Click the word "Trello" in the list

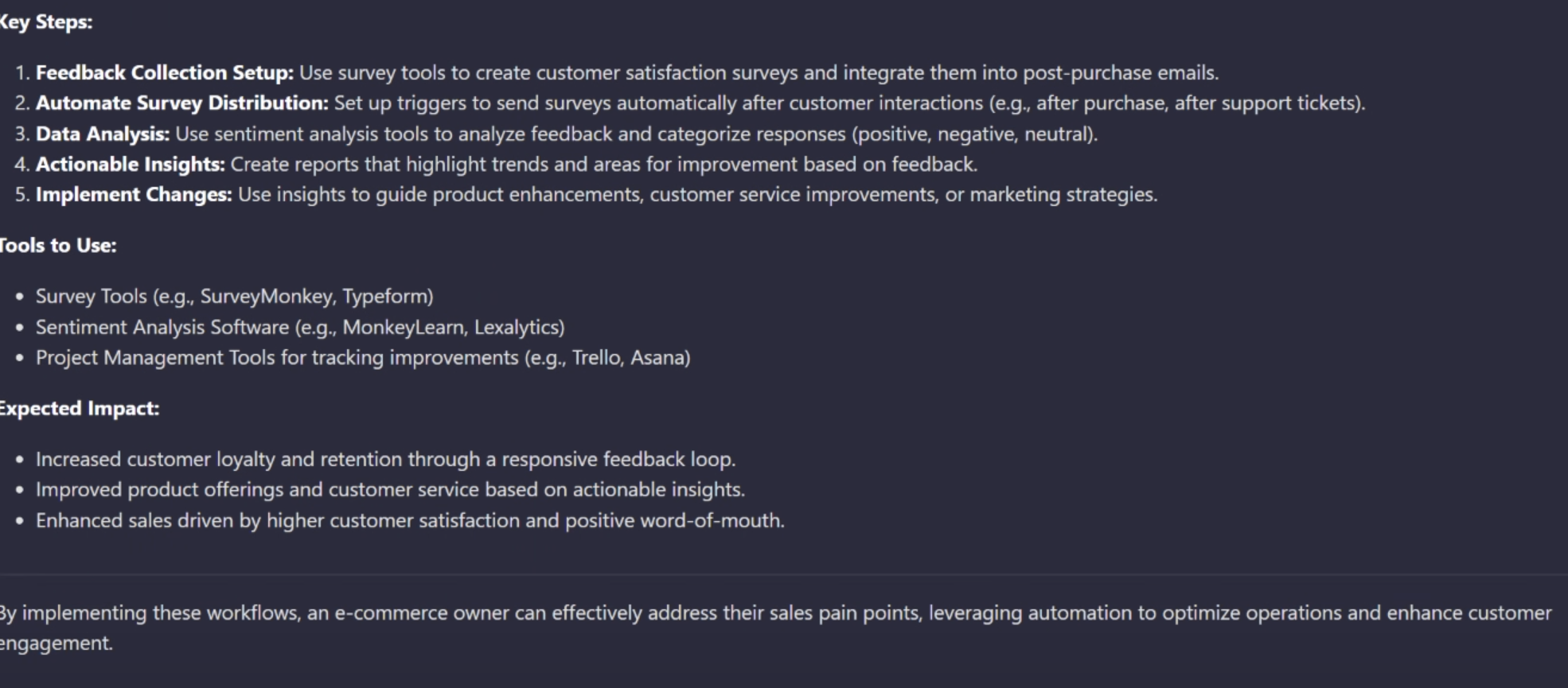click(596, 358)
